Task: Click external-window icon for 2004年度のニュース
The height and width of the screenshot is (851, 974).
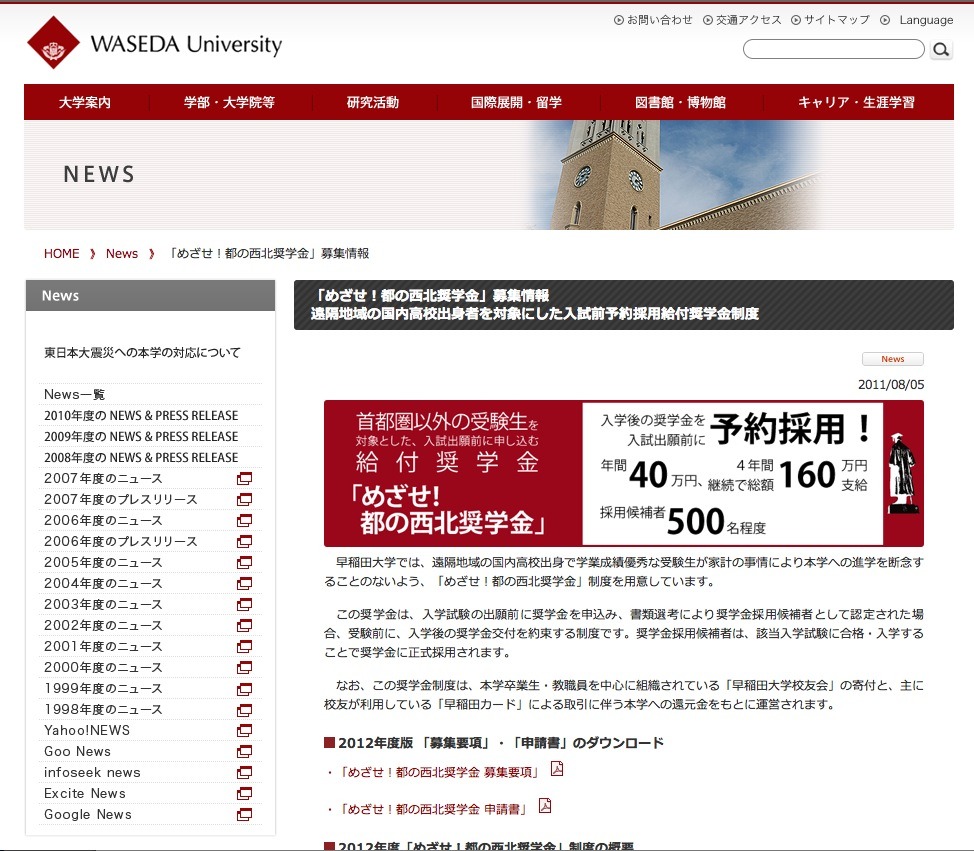Action: click(x=245, y=583)
